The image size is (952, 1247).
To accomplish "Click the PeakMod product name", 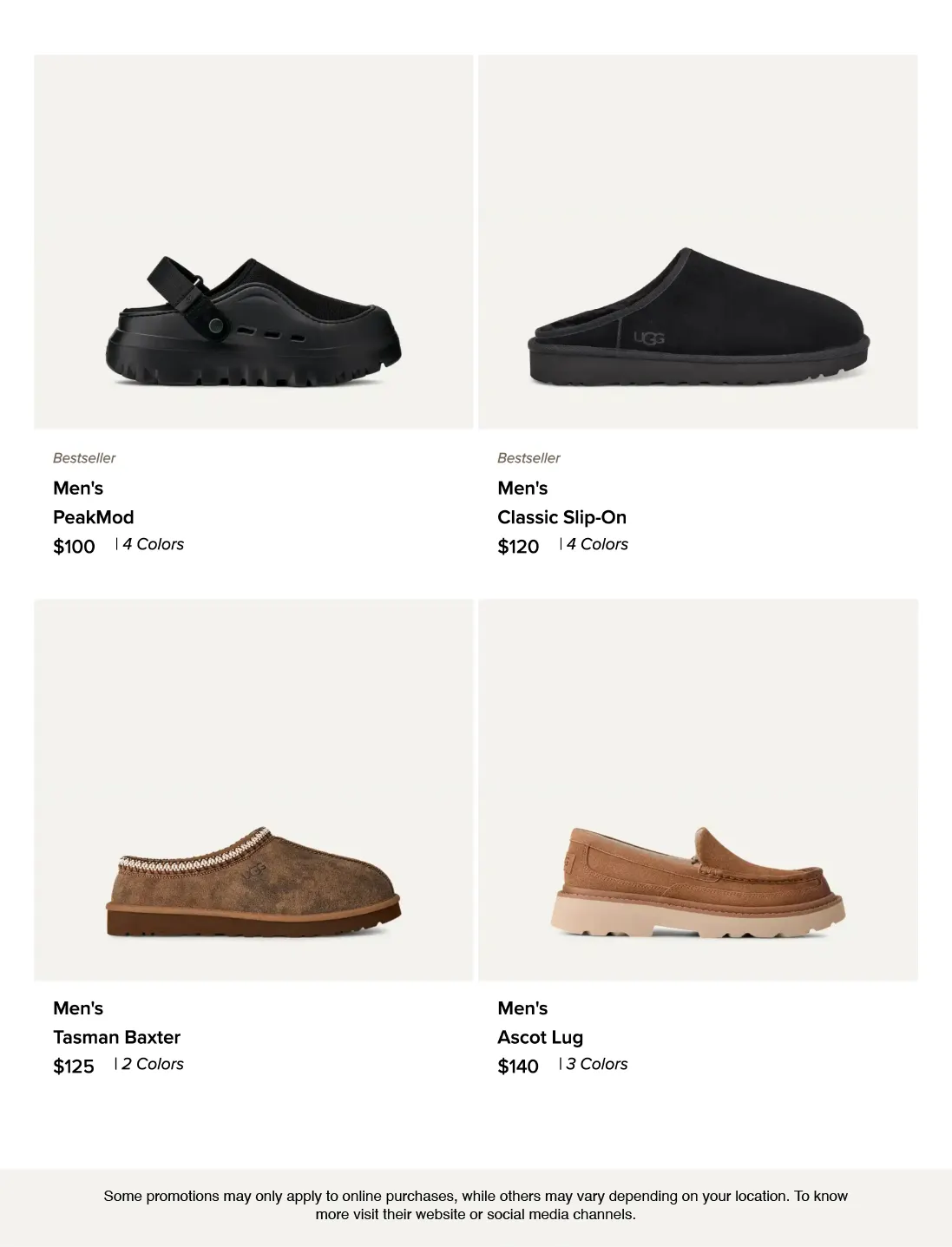I will tap(93, 517).
